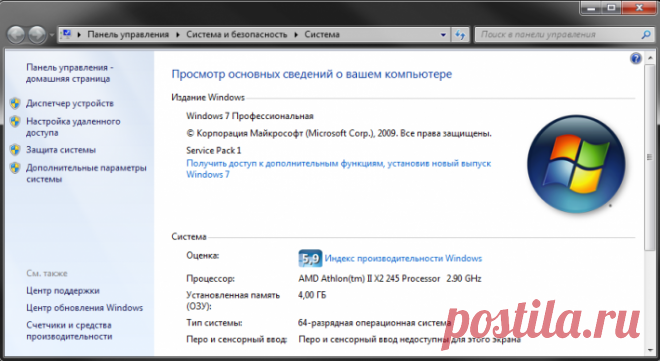Click the Back navigation arrow

[x=16, y=35]
